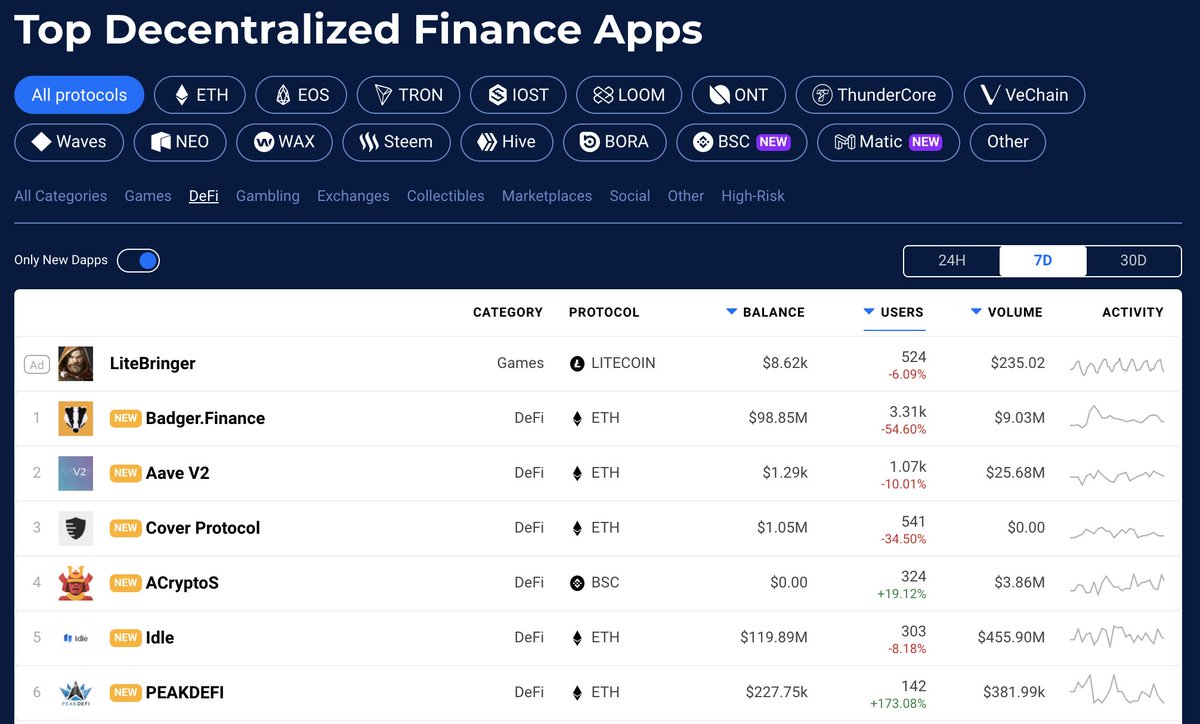Sort the table by BALANCE
Viewport: 1200px width, 724px height.
coord(766,312)
